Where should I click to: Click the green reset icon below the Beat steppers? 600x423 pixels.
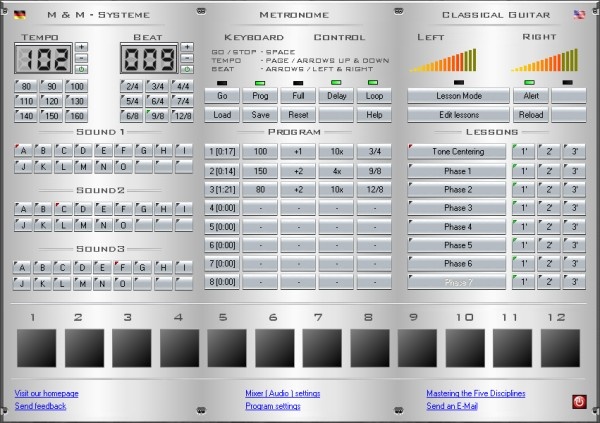[x=186, y=69]
